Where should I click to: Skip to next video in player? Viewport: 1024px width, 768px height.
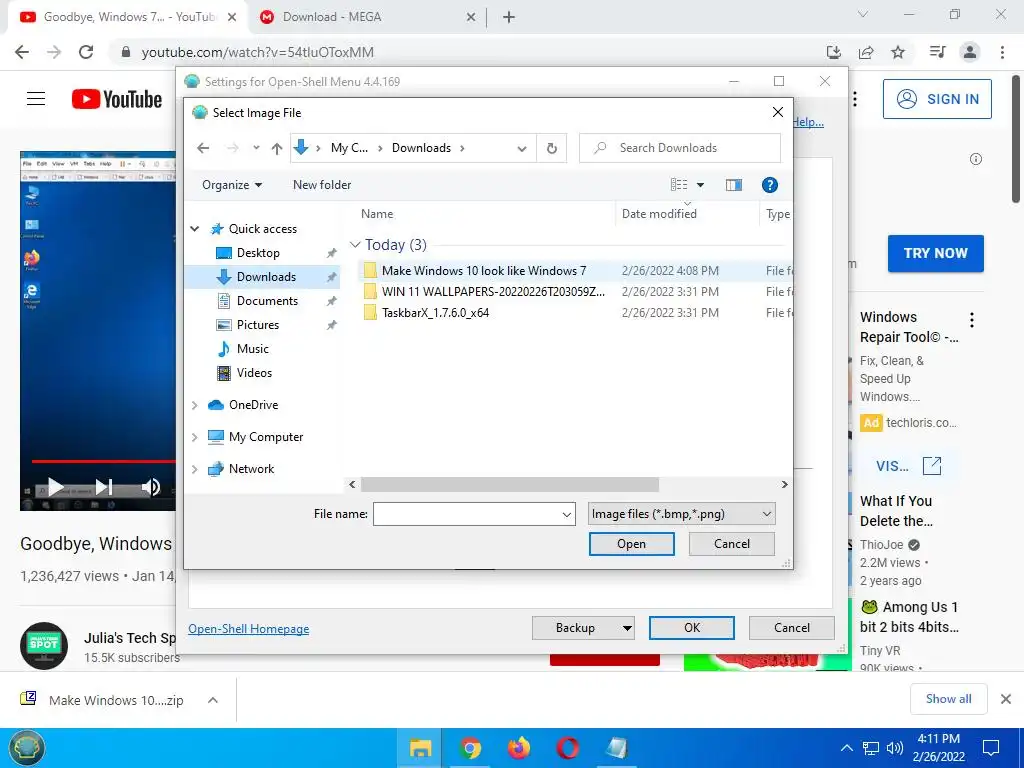click(x=104, y=487)
